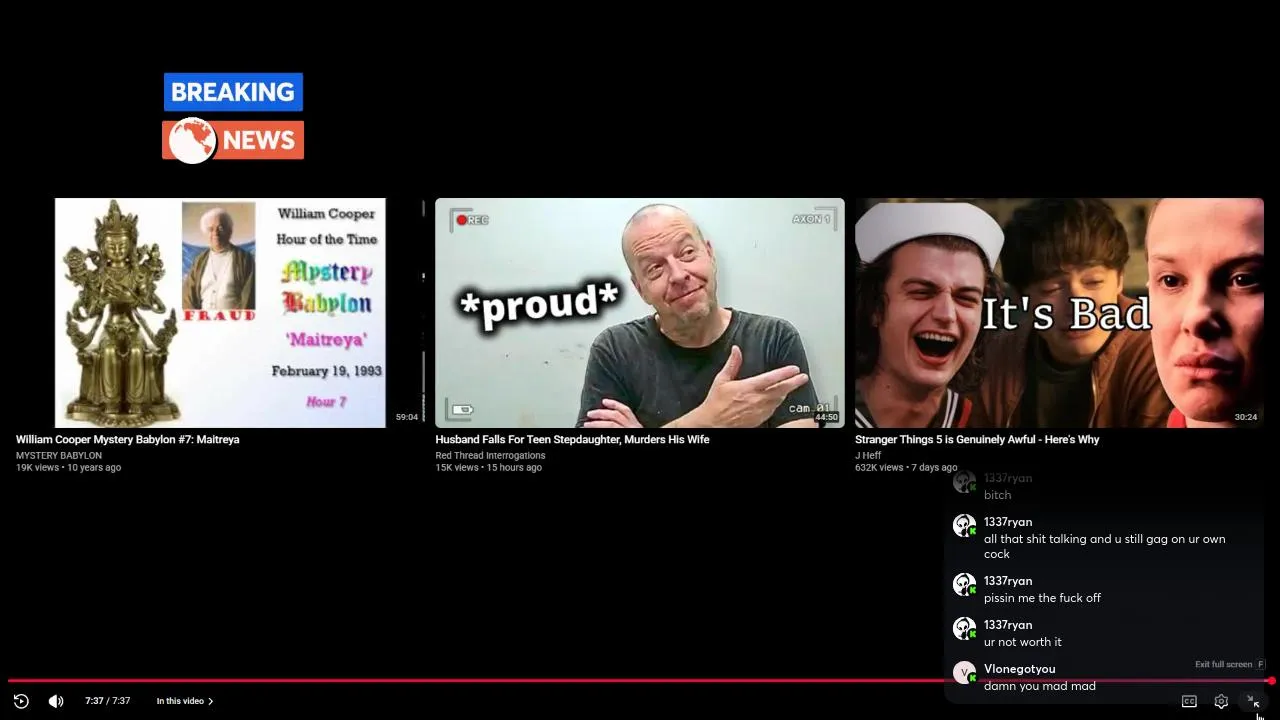Click '632K views • 7 days ago' text
The height and width of the screenshot is (720, 1280).
point(906,467)
